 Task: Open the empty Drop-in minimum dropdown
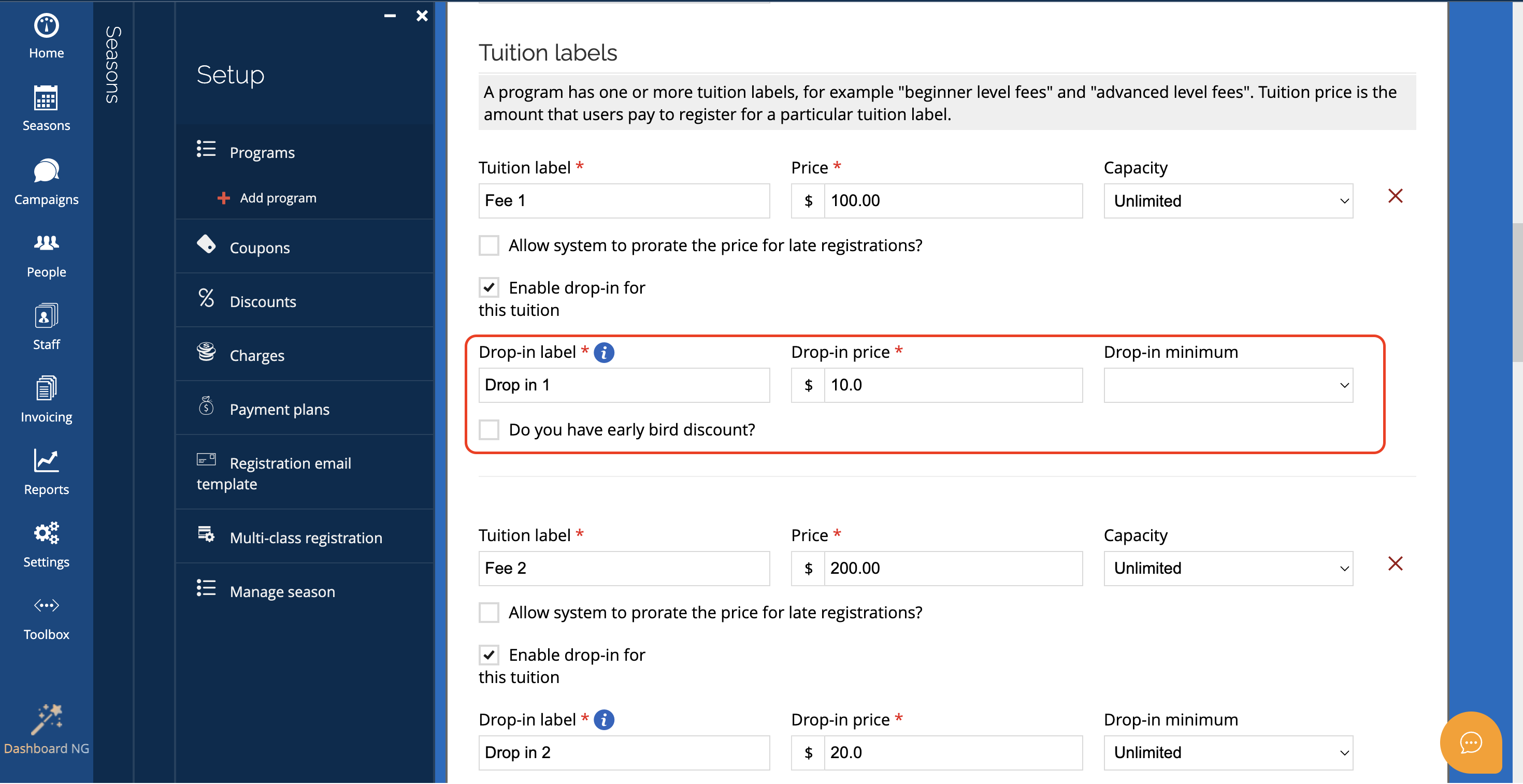point(1228,385)
